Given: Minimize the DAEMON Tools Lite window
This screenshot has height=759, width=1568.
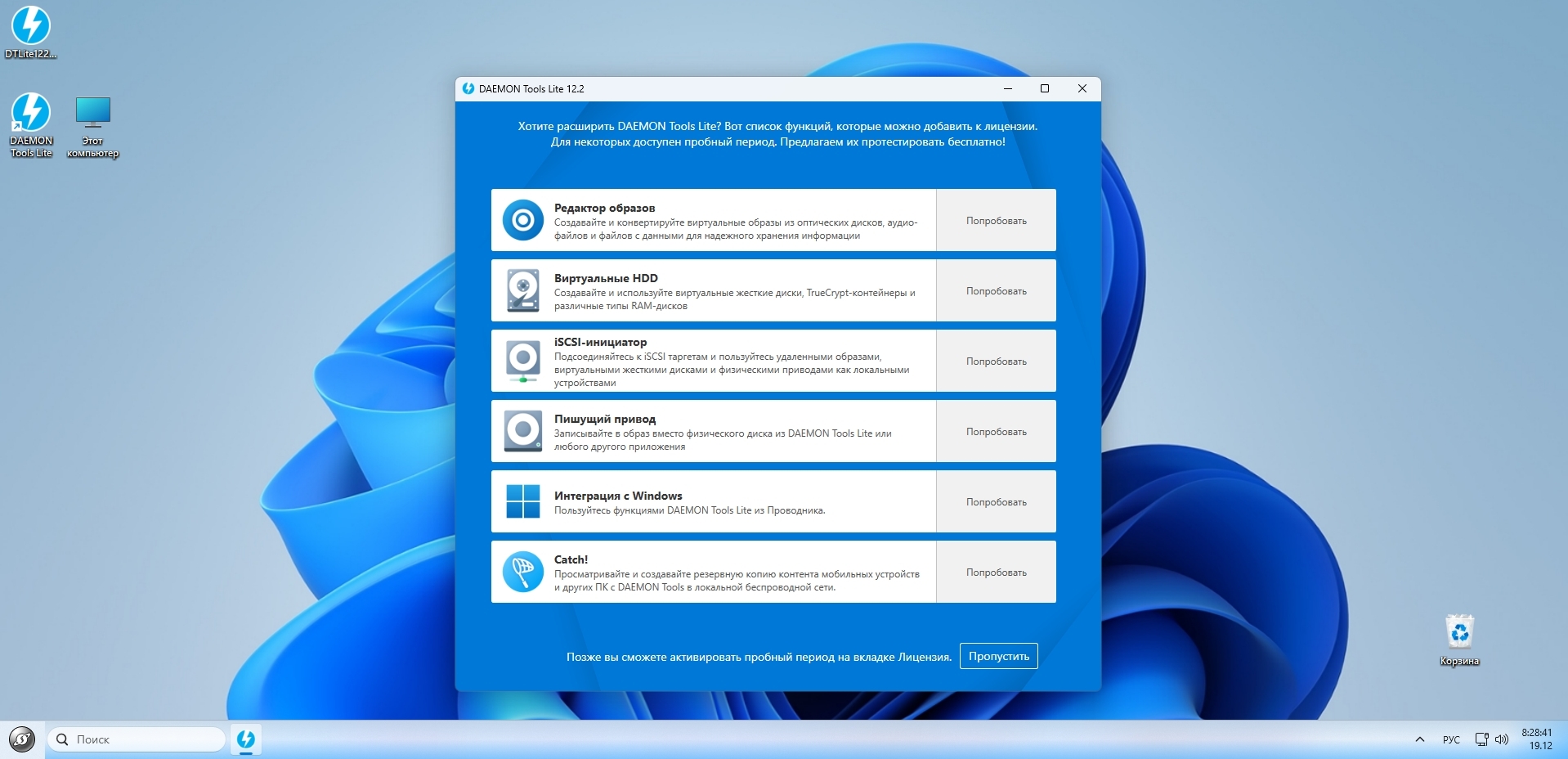Looking at the screenshot, I should tap(1008, 88).
